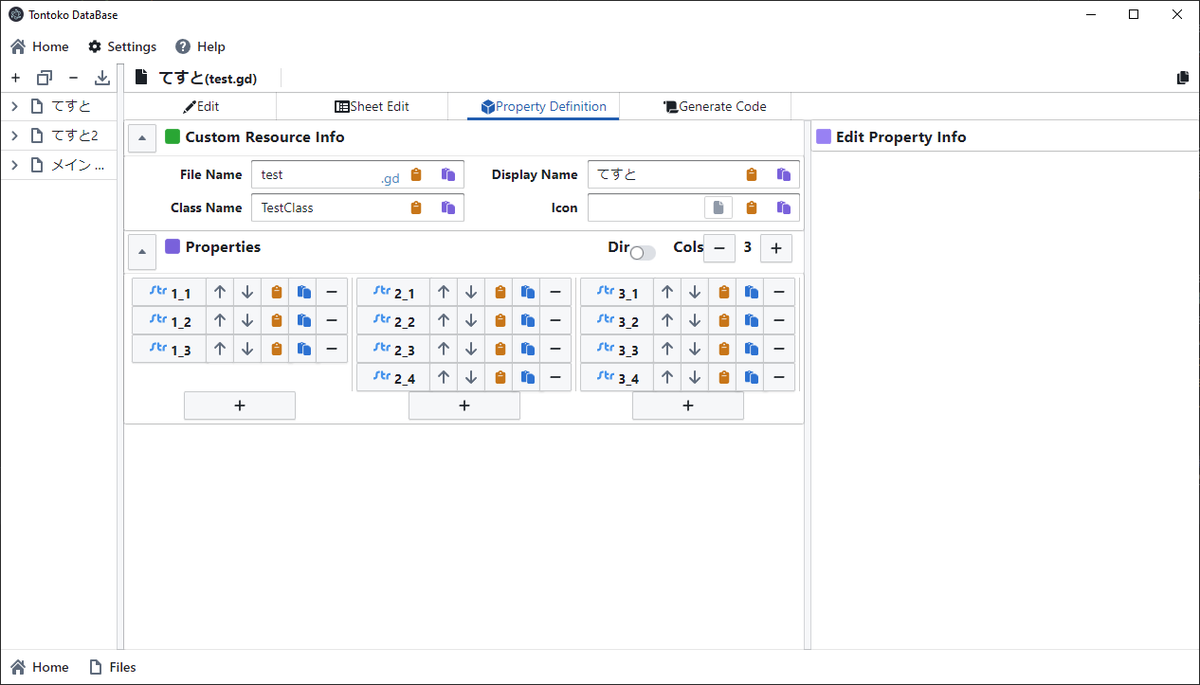
Task: Toggle the Dir switch in Properties
Action: [x=643, y=253]
